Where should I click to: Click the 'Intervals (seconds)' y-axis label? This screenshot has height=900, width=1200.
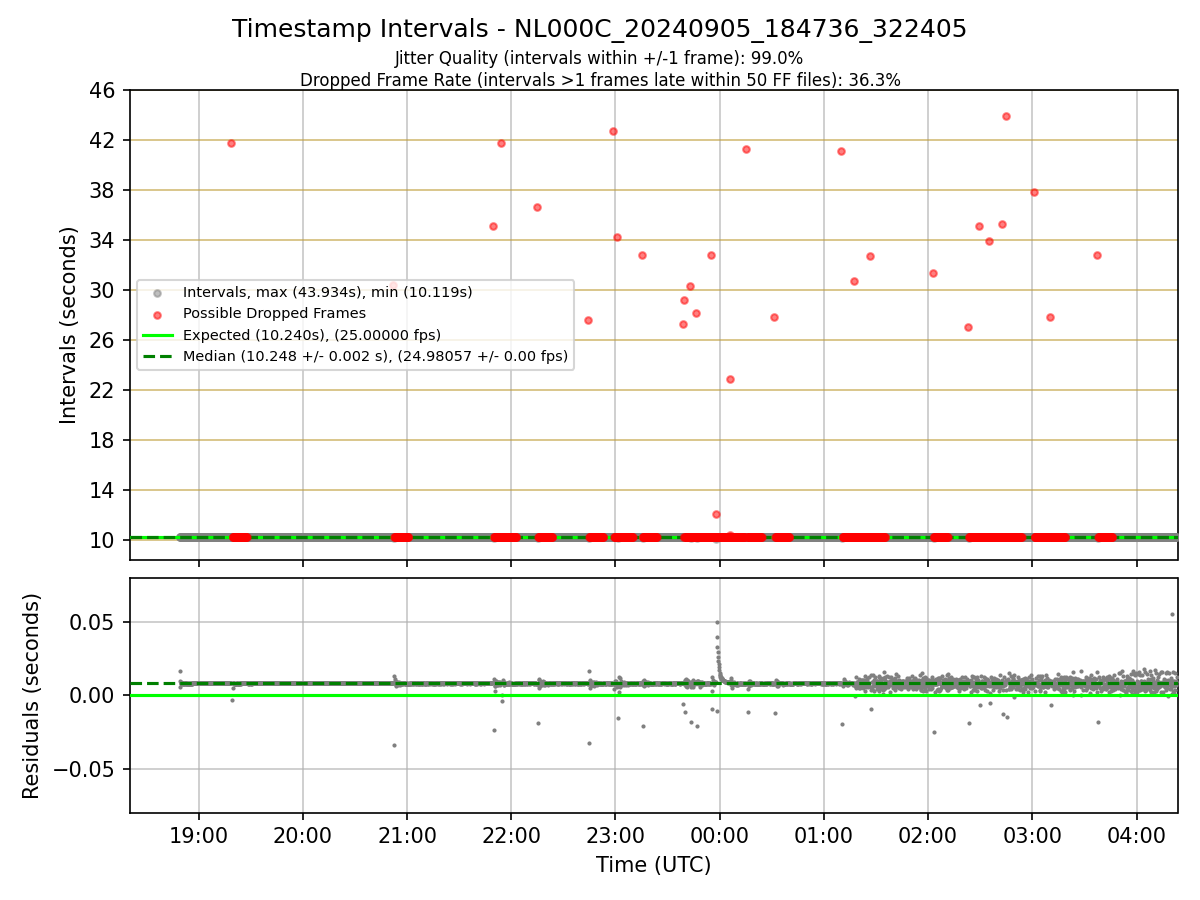[x=68, y=325]
